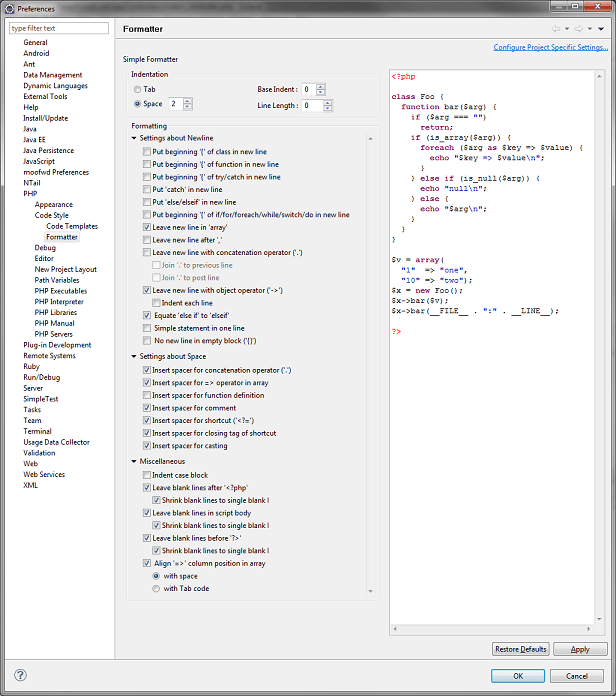Check Simple statement in one line

click(x=147, y=328)
